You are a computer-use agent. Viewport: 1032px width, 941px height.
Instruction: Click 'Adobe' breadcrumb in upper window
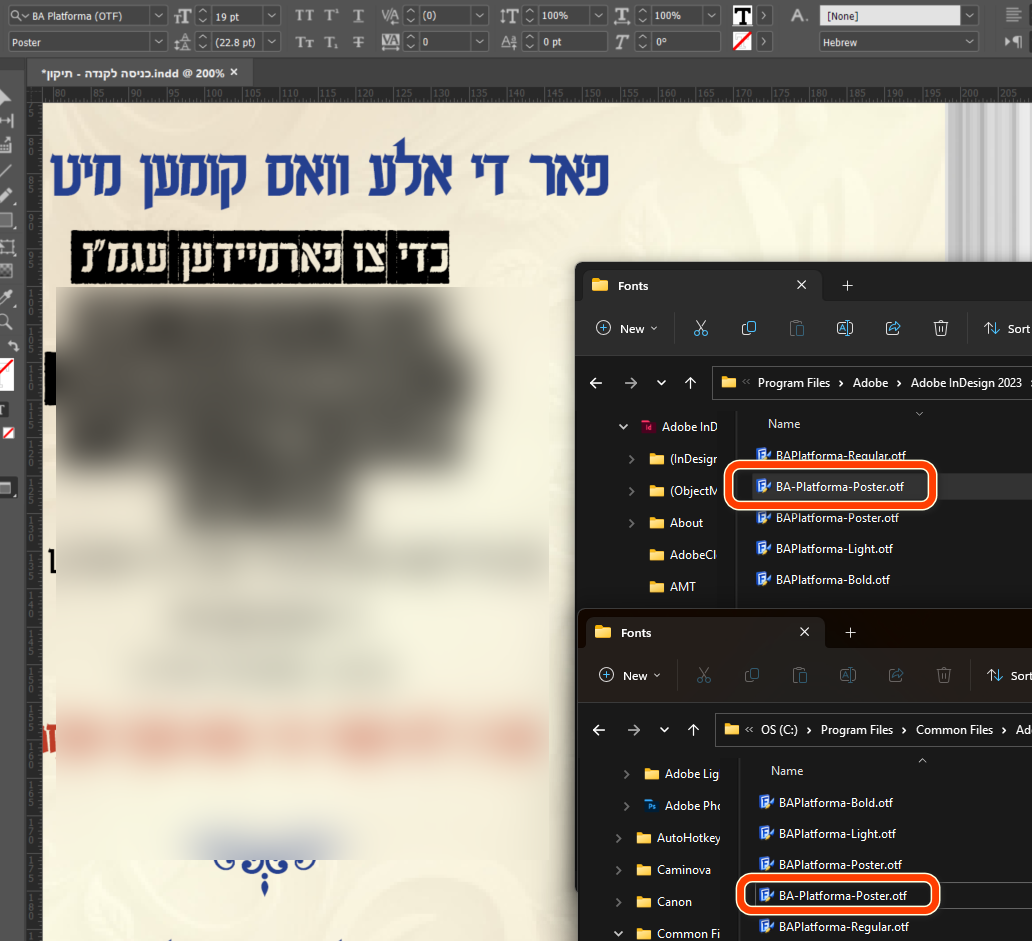(870, 382)
